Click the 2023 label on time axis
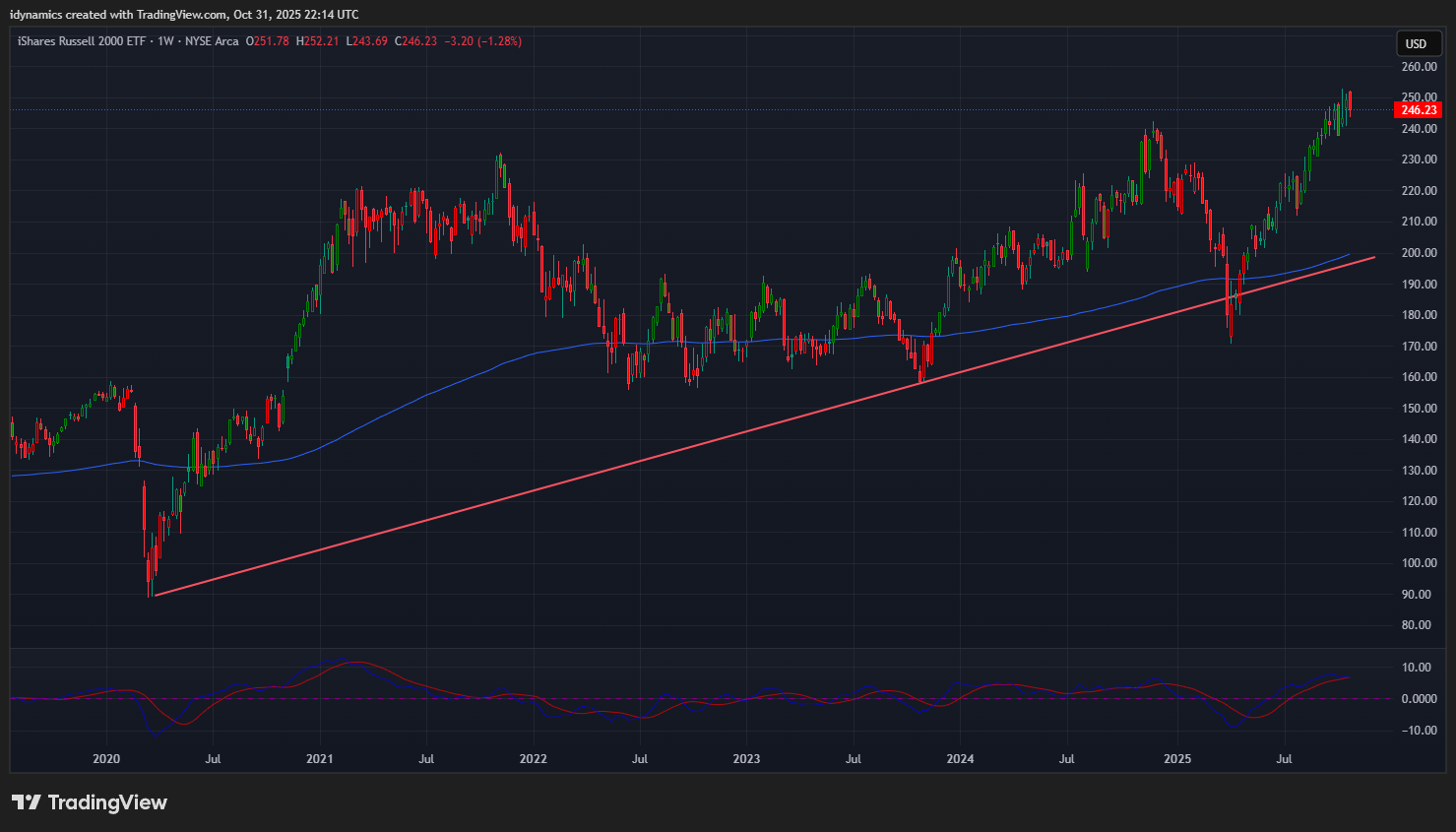Screen dimensions: 1456x832 (x=746, y=759)
